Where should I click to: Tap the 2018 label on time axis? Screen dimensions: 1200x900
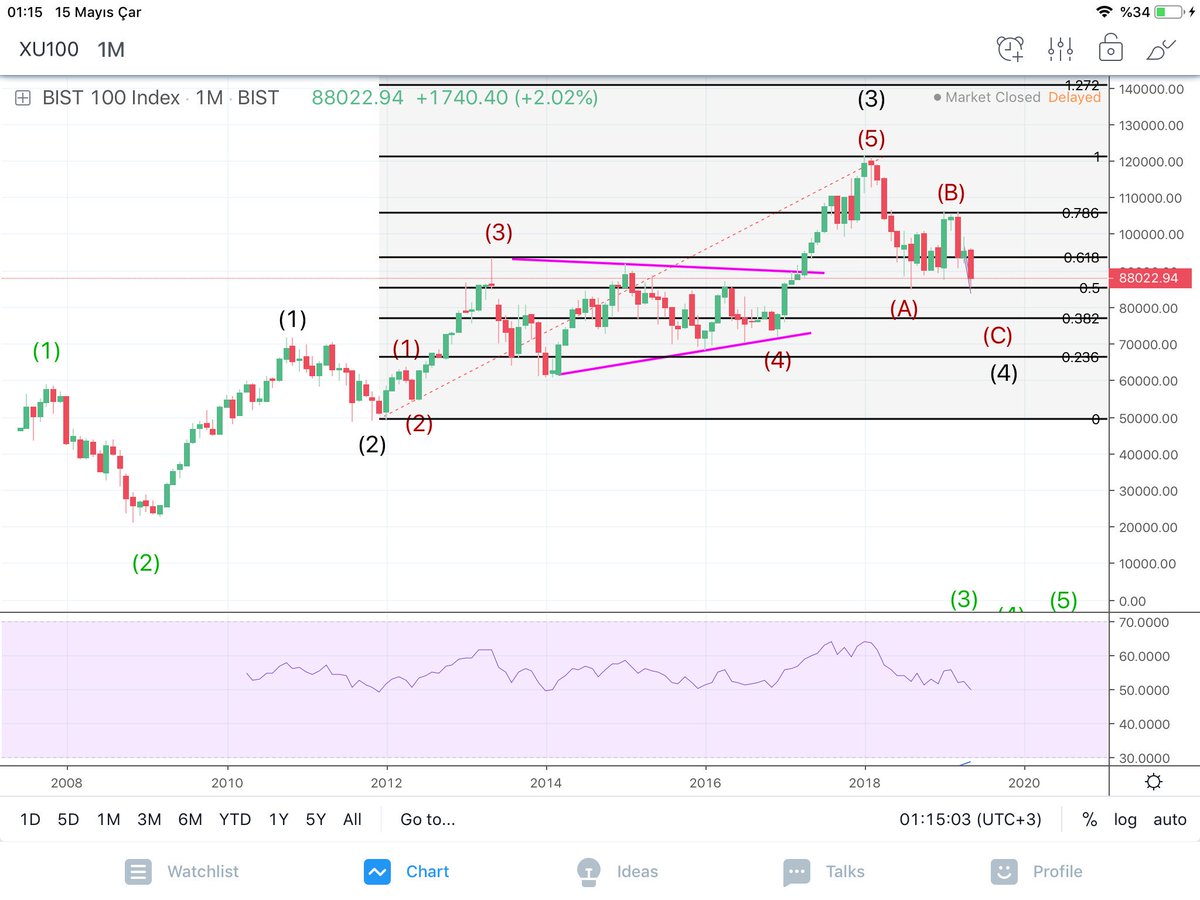pyautogui.click(x=865, y=782)
